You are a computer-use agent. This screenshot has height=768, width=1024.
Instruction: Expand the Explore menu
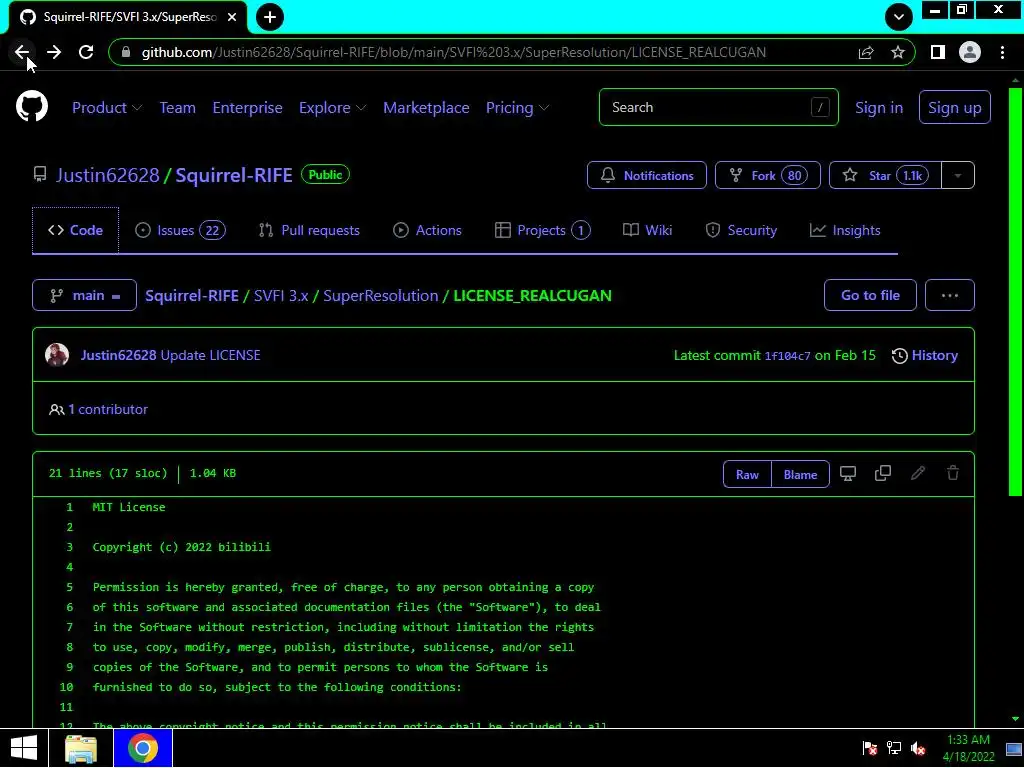coord(332,108)
